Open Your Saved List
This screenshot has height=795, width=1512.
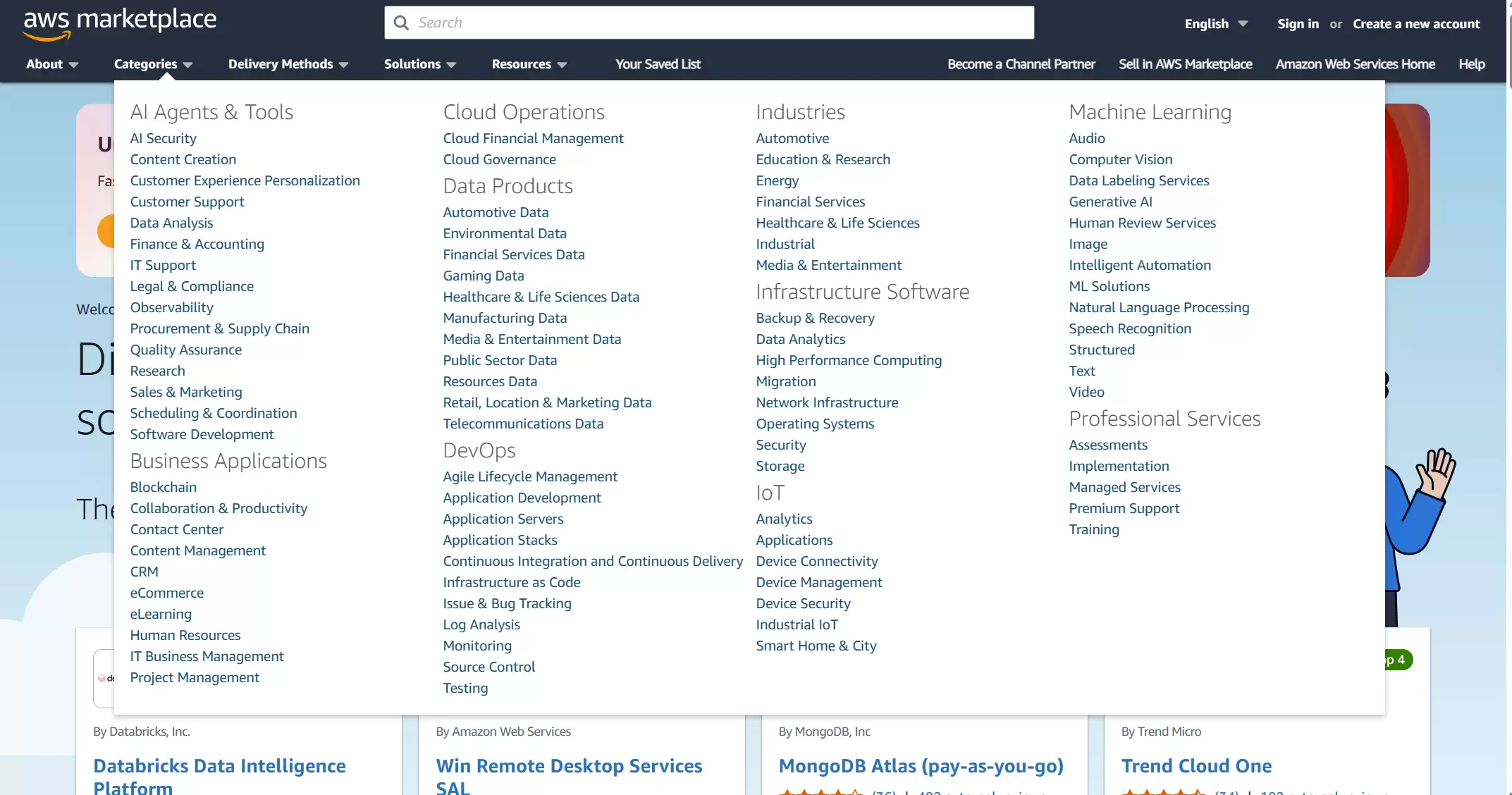click(658, 64)
